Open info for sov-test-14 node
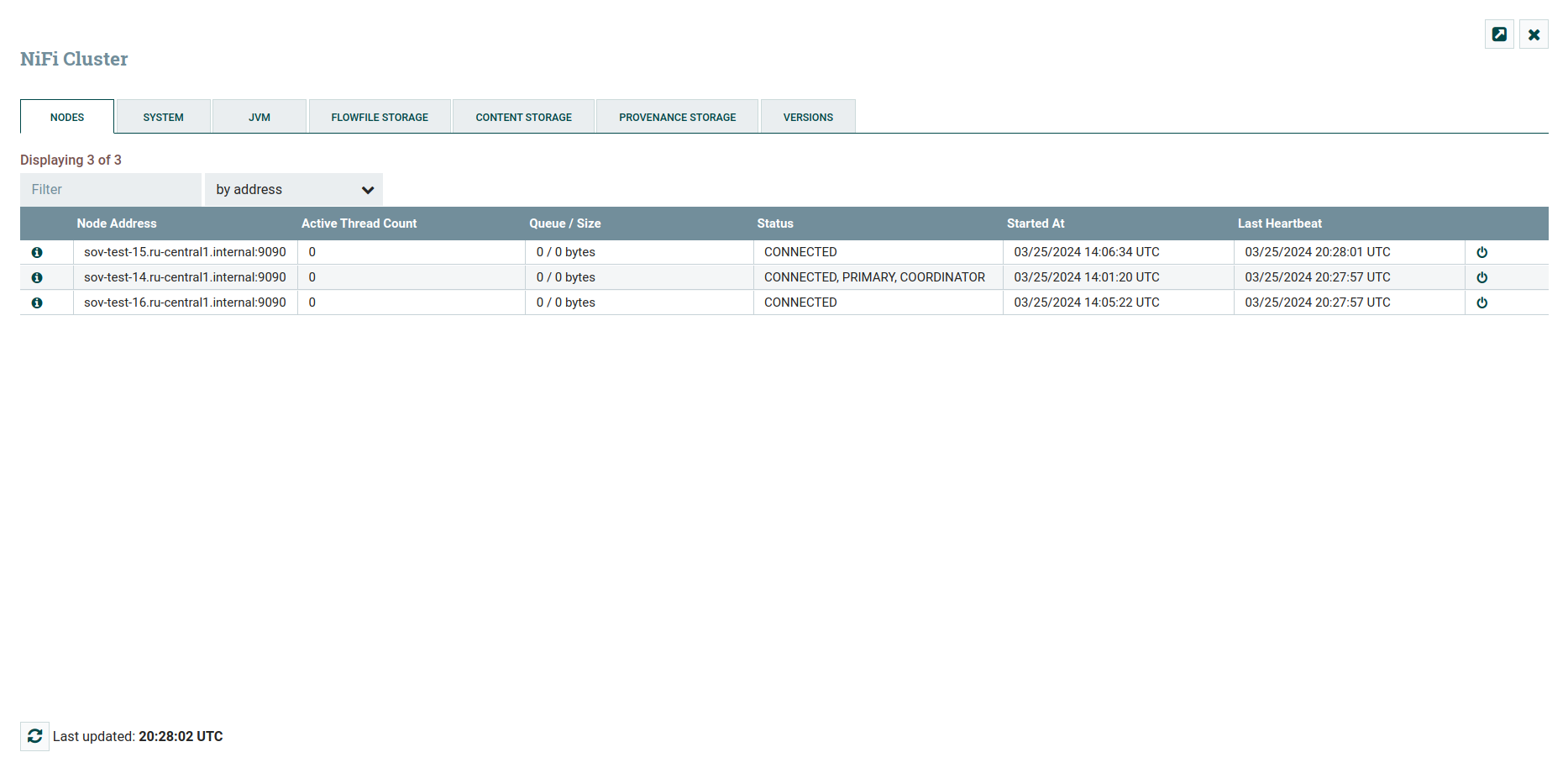The width and height of the screenshot is (1568, 768). coord(37,277)
